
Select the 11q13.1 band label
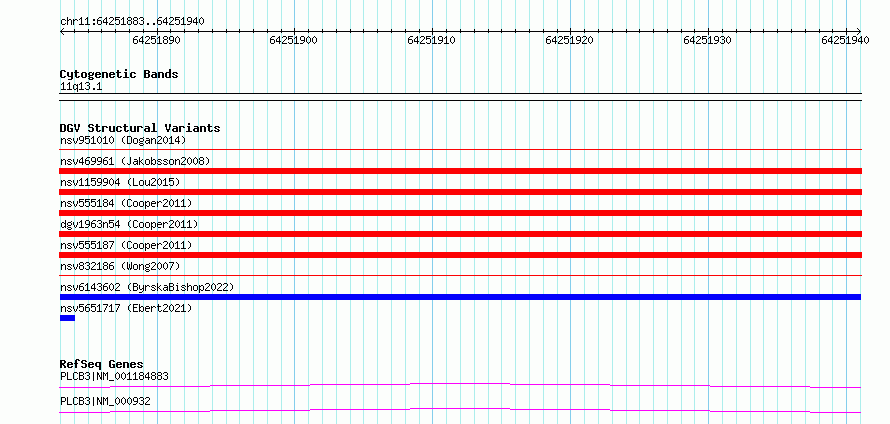81,87
